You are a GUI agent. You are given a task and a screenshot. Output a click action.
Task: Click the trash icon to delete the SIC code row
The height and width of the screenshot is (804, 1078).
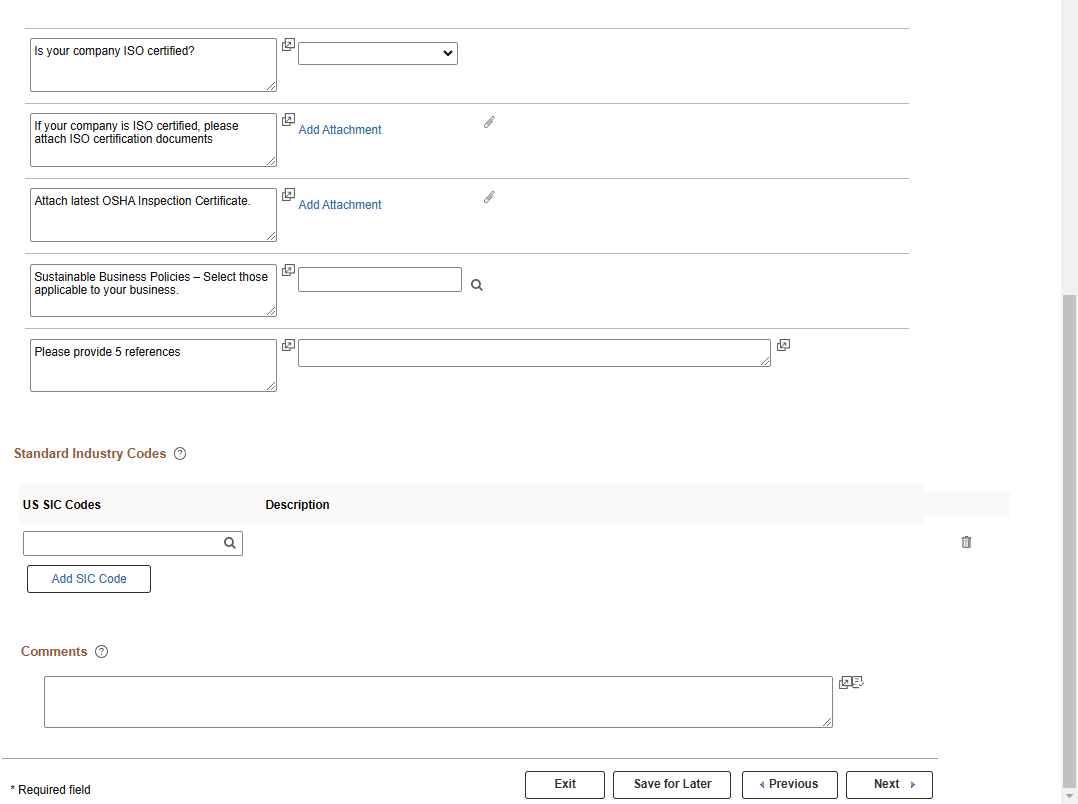pos(966,542)
